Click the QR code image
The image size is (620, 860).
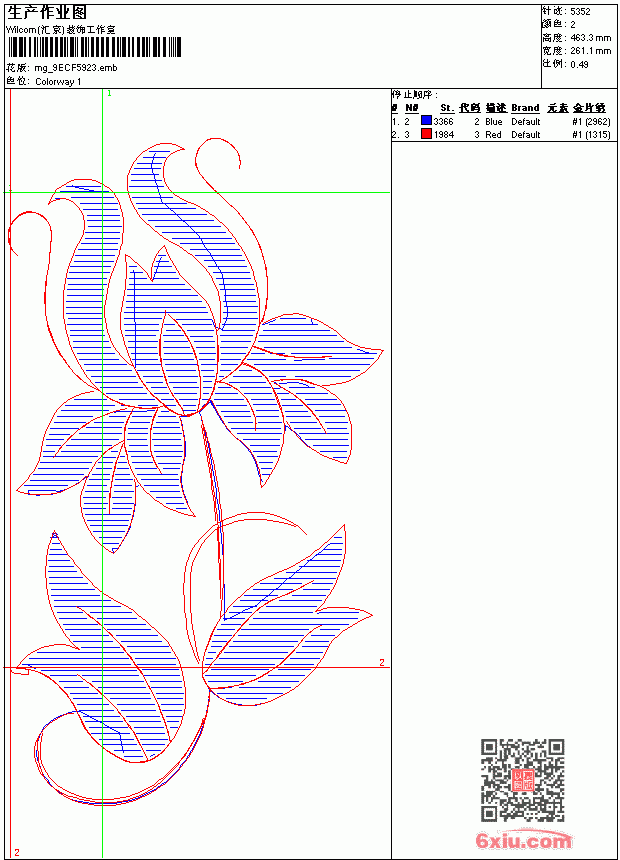(x=523, y=780)
